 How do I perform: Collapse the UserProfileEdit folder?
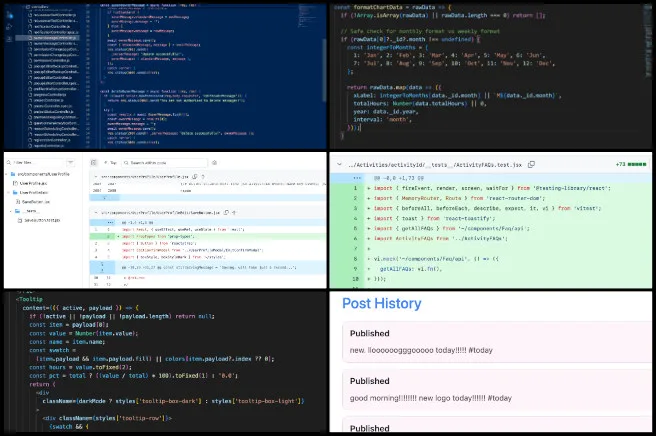9,192
